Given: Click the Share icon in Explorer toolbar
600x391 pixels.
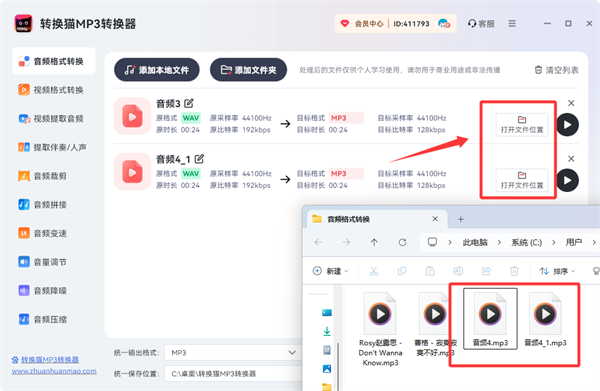Looking at the screenshot, I should click(x=486, y=271).
